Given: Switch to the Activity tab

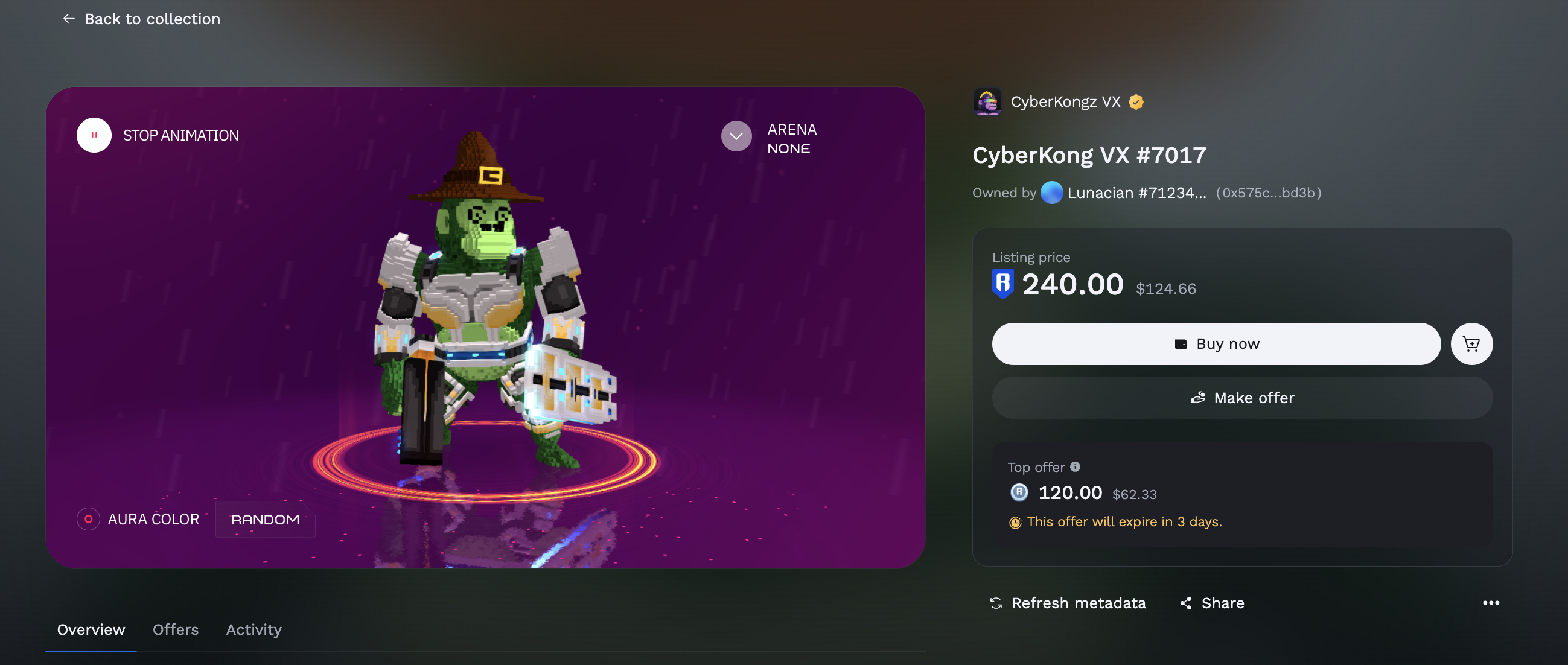Looking at the screenshot, I should (254, 630).
